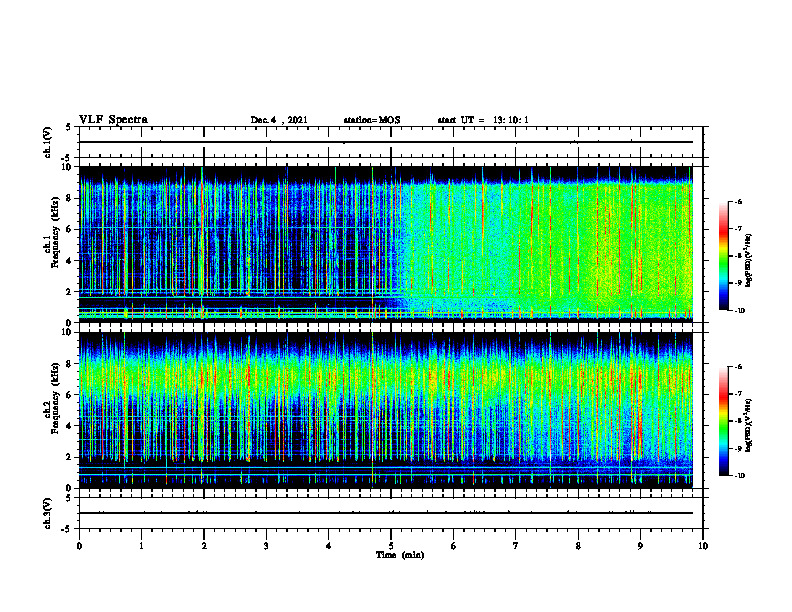Click the "-5" tick on ch.3(V) axis
This screenshot has width=792, height=612.
67,529
